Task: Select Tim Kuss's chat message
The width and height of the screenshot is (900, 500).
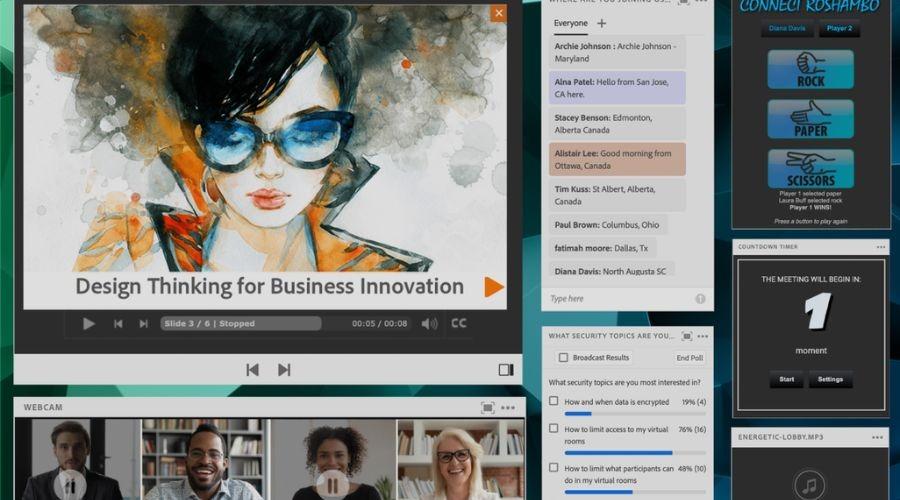Action: [617, 195]
